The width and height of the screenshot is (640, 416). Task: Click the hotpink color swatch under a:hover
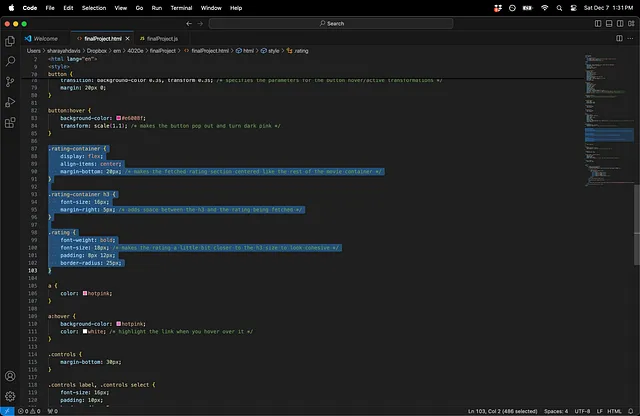[120, 325]
